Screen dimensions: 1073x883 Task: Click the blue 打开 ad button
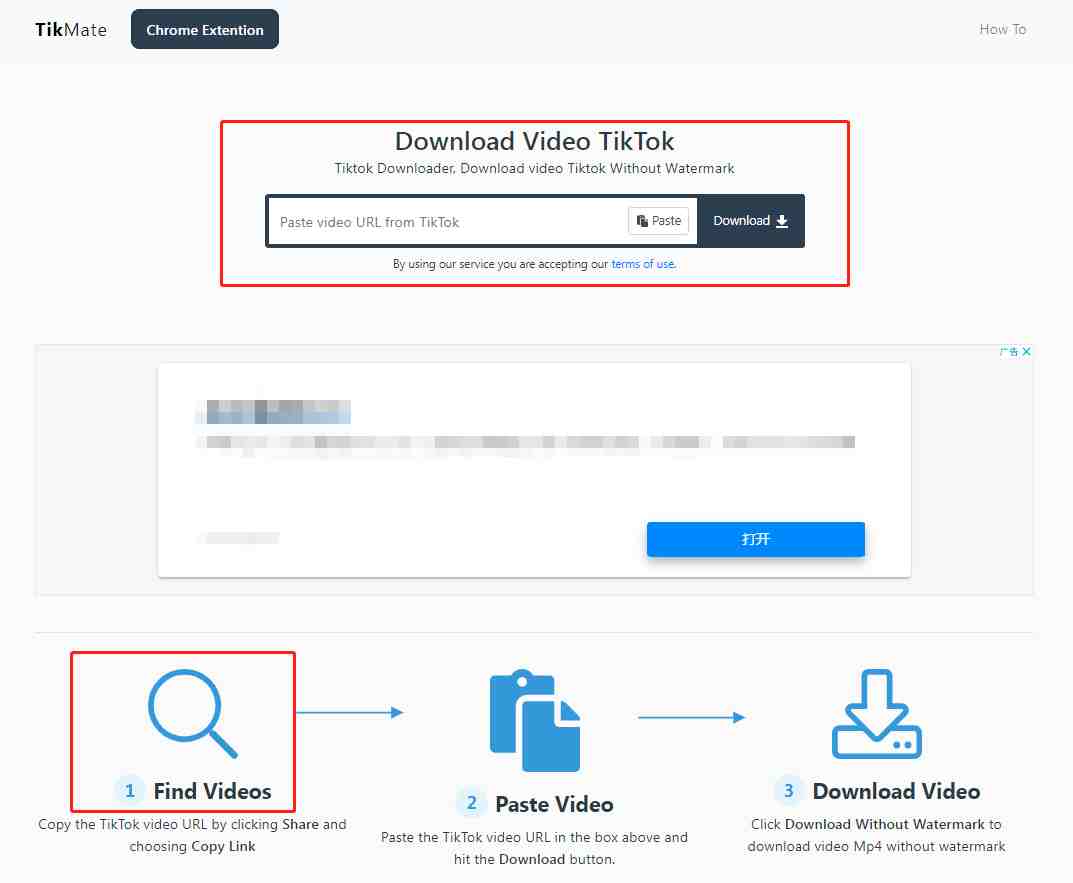pyautogui.click(x=755, y=539)
